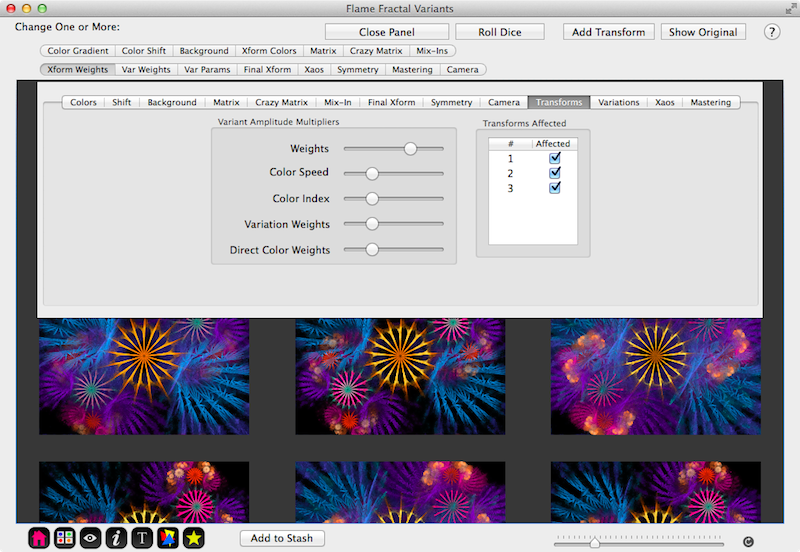Toggle the Matrix segment in top row
This screenshot has width=800, height=552.
[323, 51]
